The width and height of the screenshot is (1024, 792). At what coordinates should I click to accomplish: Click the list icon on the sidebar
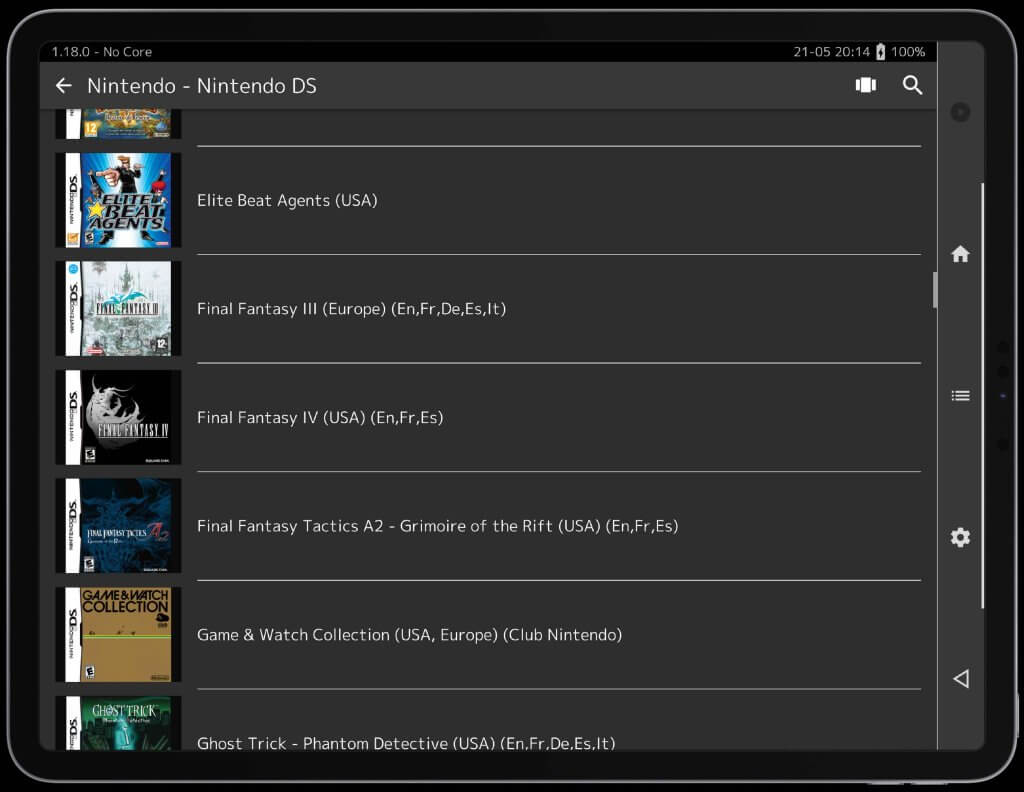pos(960,395)
